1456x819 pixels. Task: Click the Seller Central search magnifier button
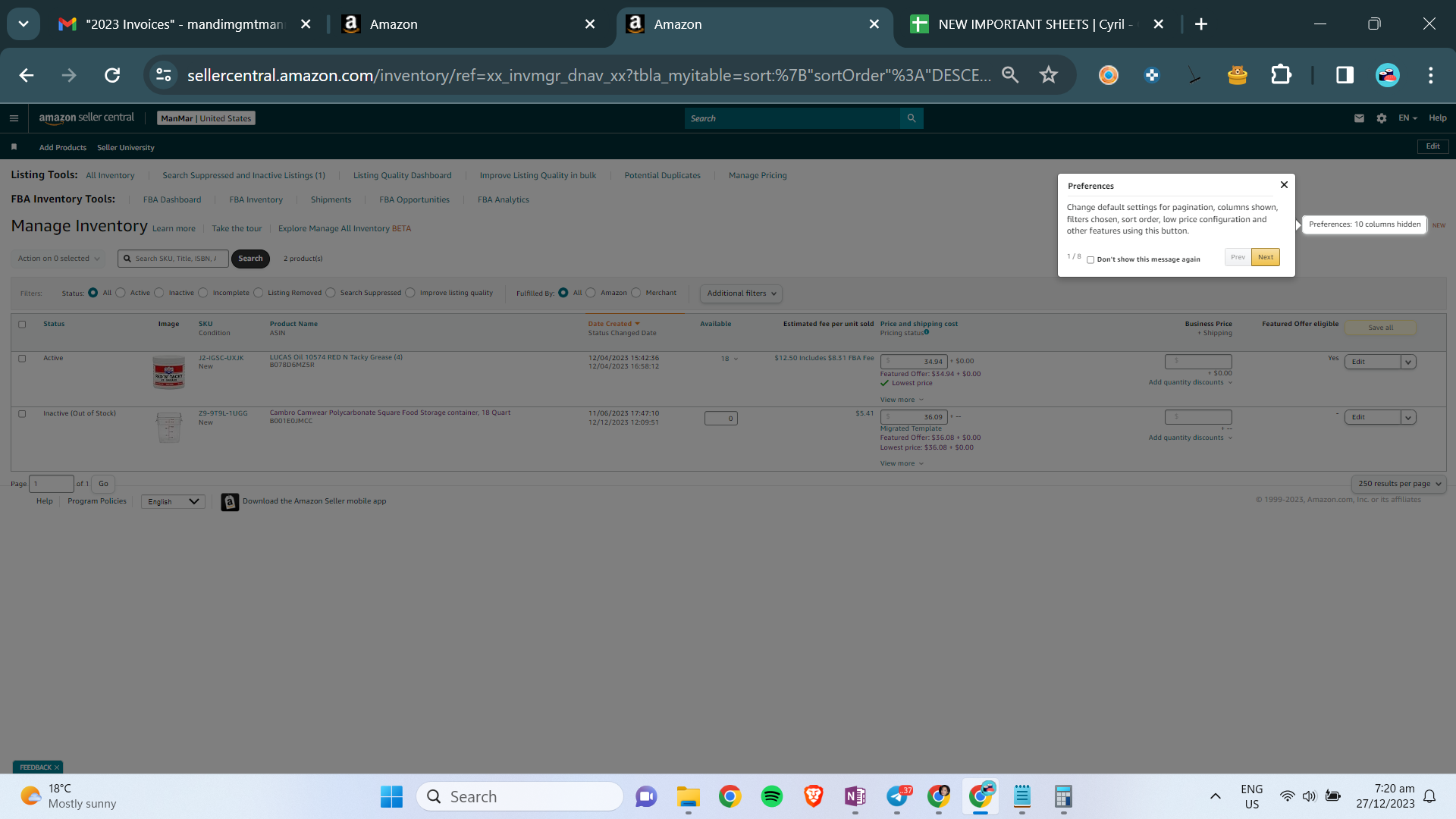pos(912,118)
